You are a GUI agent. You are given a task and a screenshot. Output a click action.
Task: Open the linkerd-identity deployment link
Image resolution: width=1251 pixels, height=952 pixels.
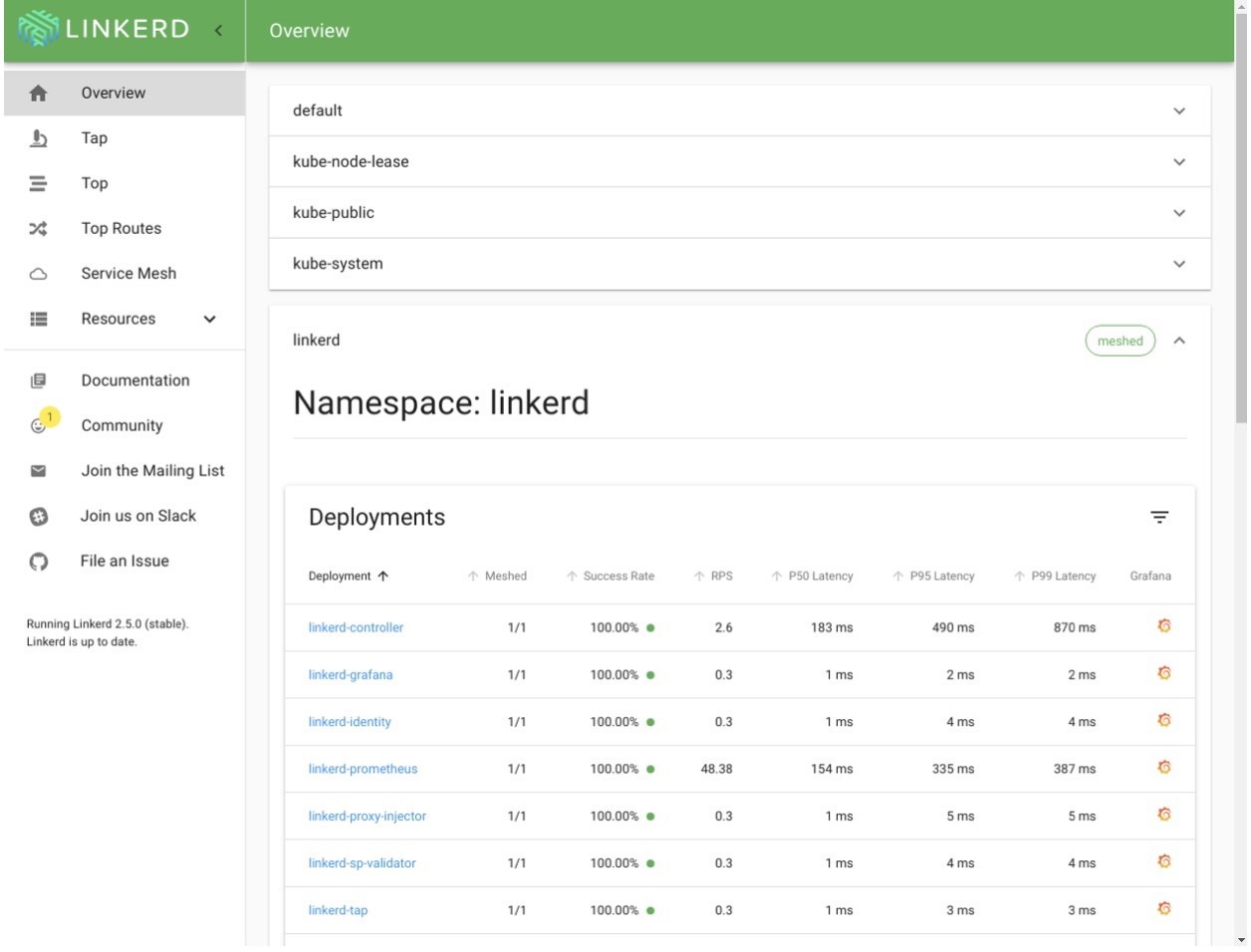[350, 721]
